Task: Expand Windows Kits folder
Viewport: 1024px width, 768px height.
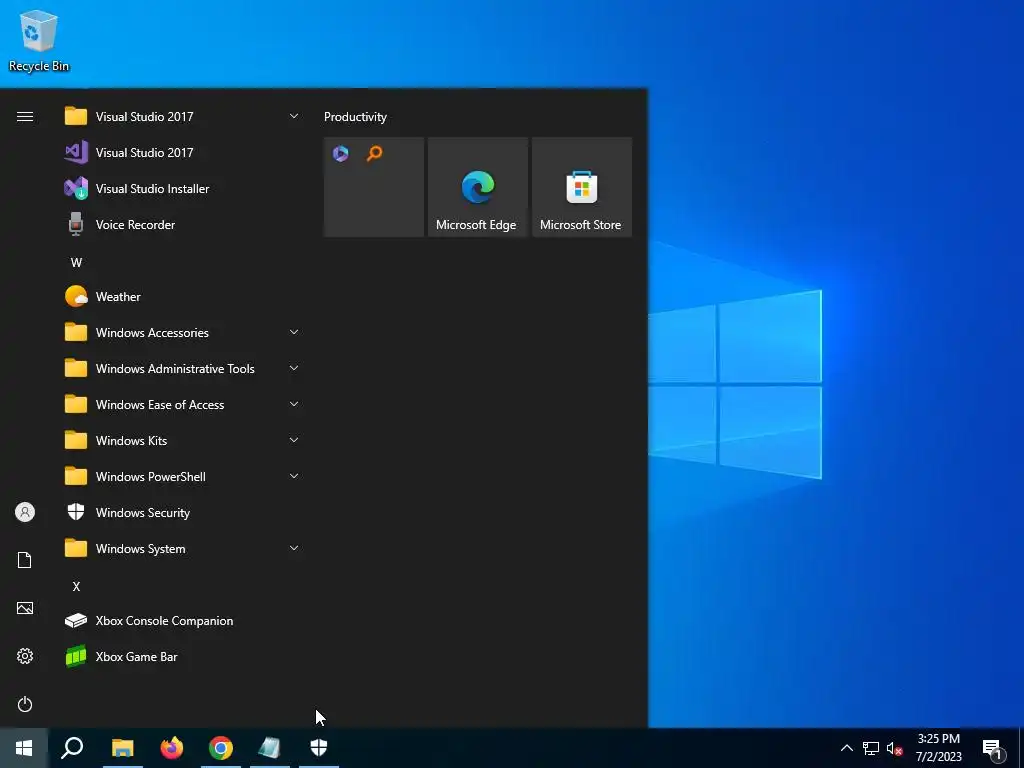Action: click(182, 441)
